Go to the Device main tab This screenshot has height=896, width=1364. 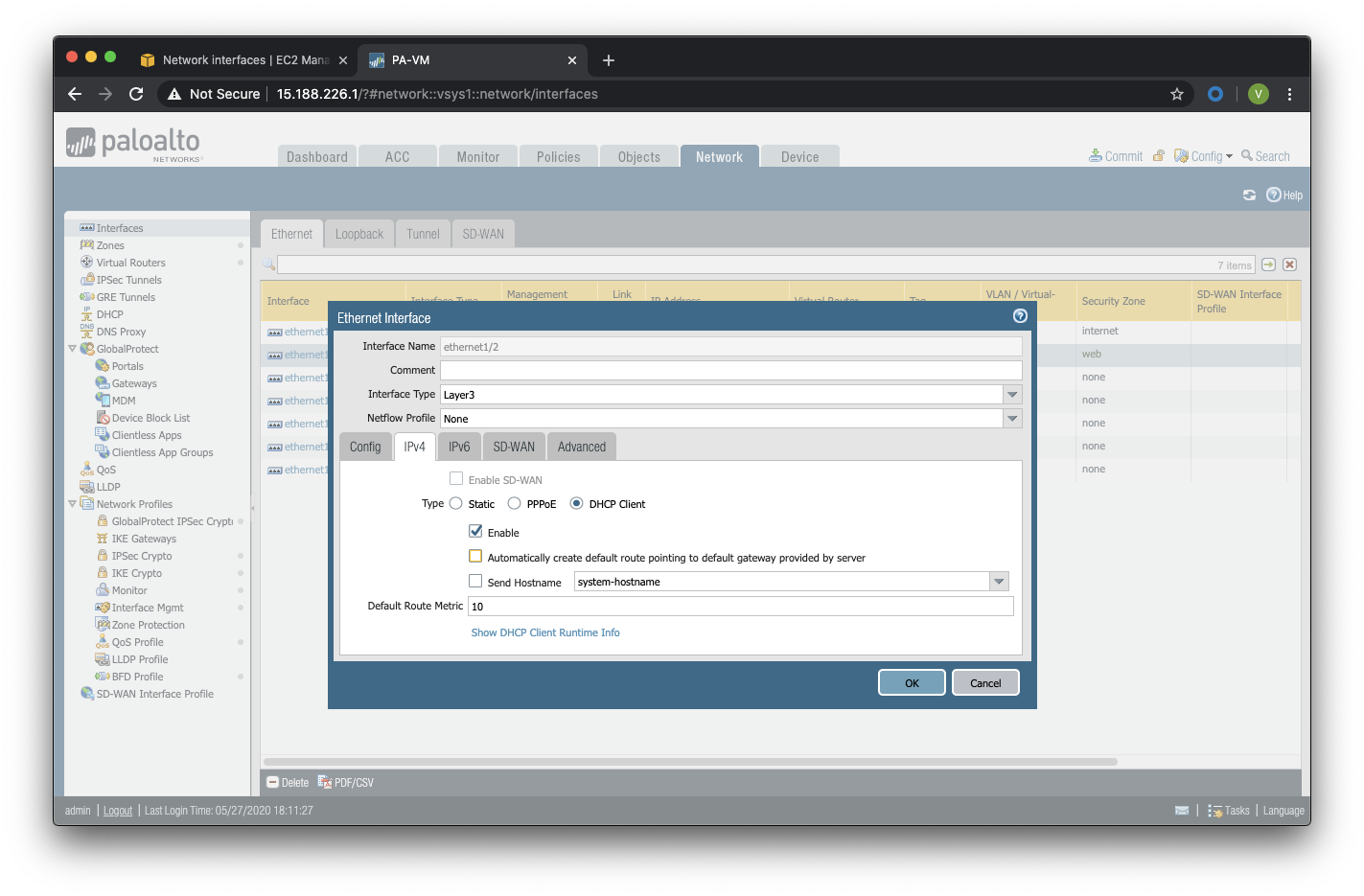pyautogui.click(x=799, y=156)
